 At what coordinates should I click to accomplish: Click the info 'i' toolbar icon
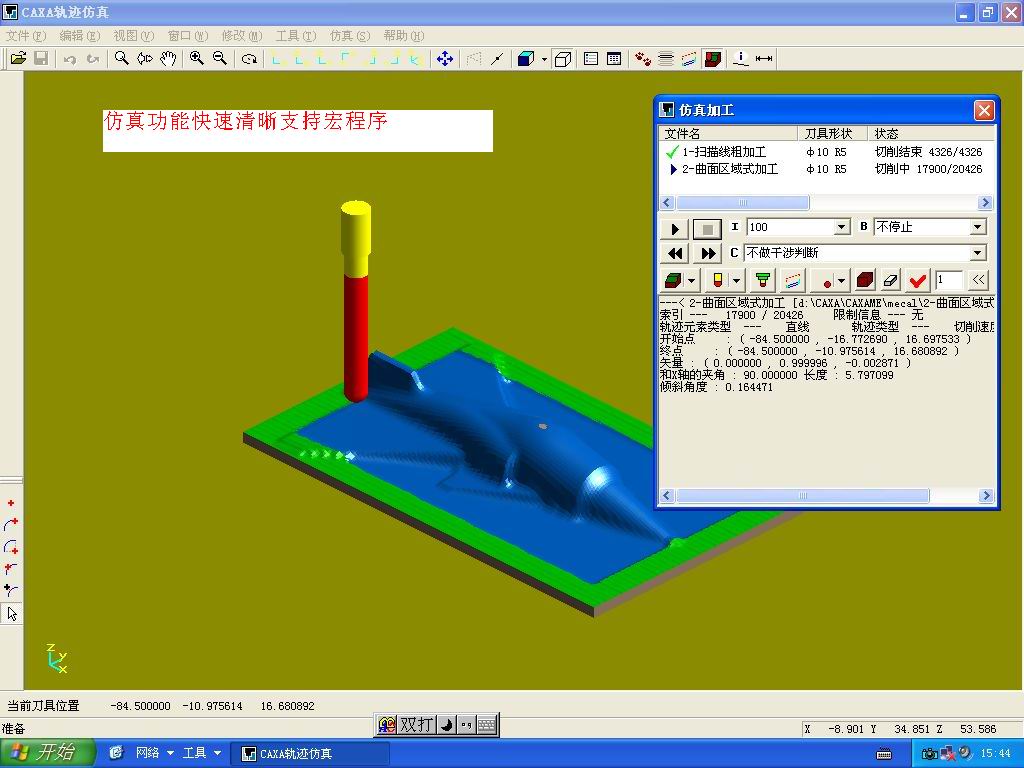[x=741, y=59]
